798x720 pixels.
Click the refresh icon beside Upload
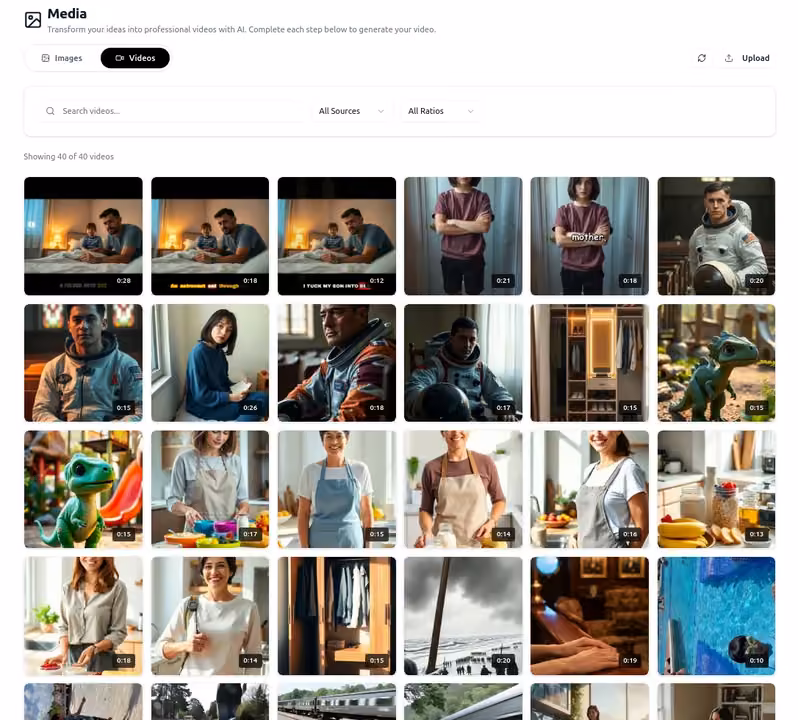point(702,58)
